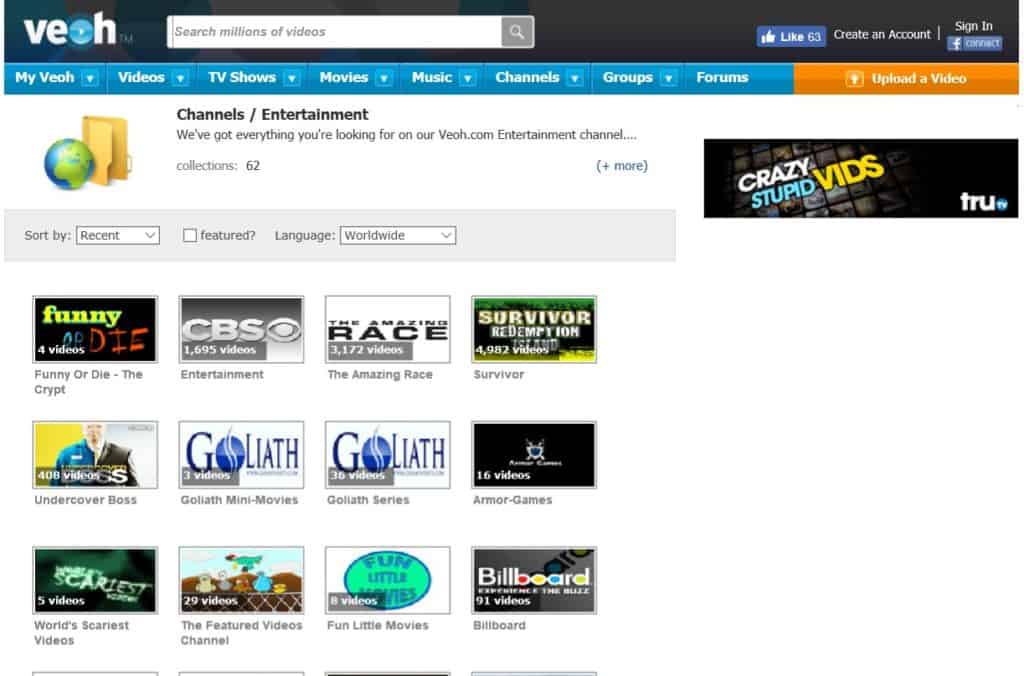
Task: Click the search magnifier button
Action: pos(517,31)
